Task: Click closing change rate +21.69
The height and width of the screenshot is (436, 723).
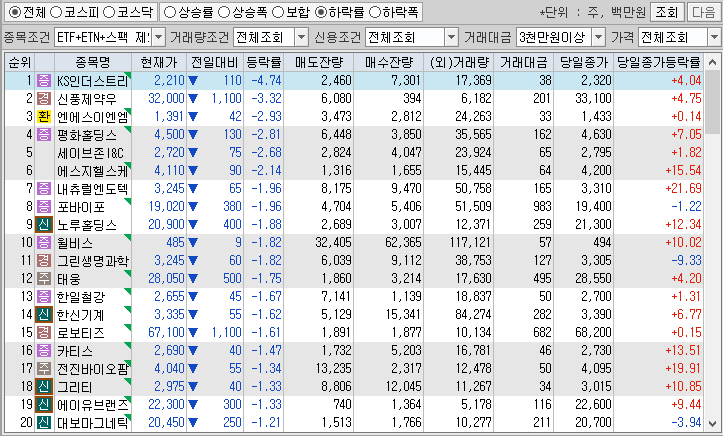Action: coord(683,189)
